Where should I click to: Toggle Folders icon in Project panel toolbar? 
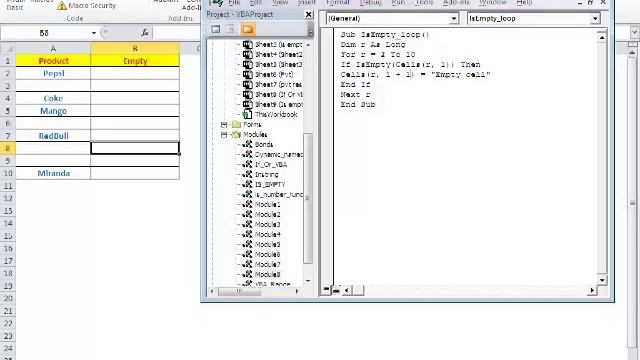(x=247, y=29)
